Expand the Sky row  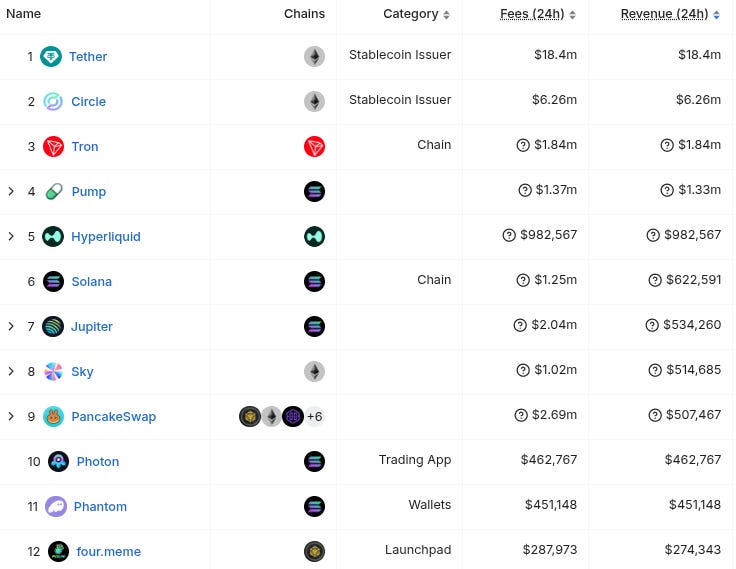coord(11,371)
